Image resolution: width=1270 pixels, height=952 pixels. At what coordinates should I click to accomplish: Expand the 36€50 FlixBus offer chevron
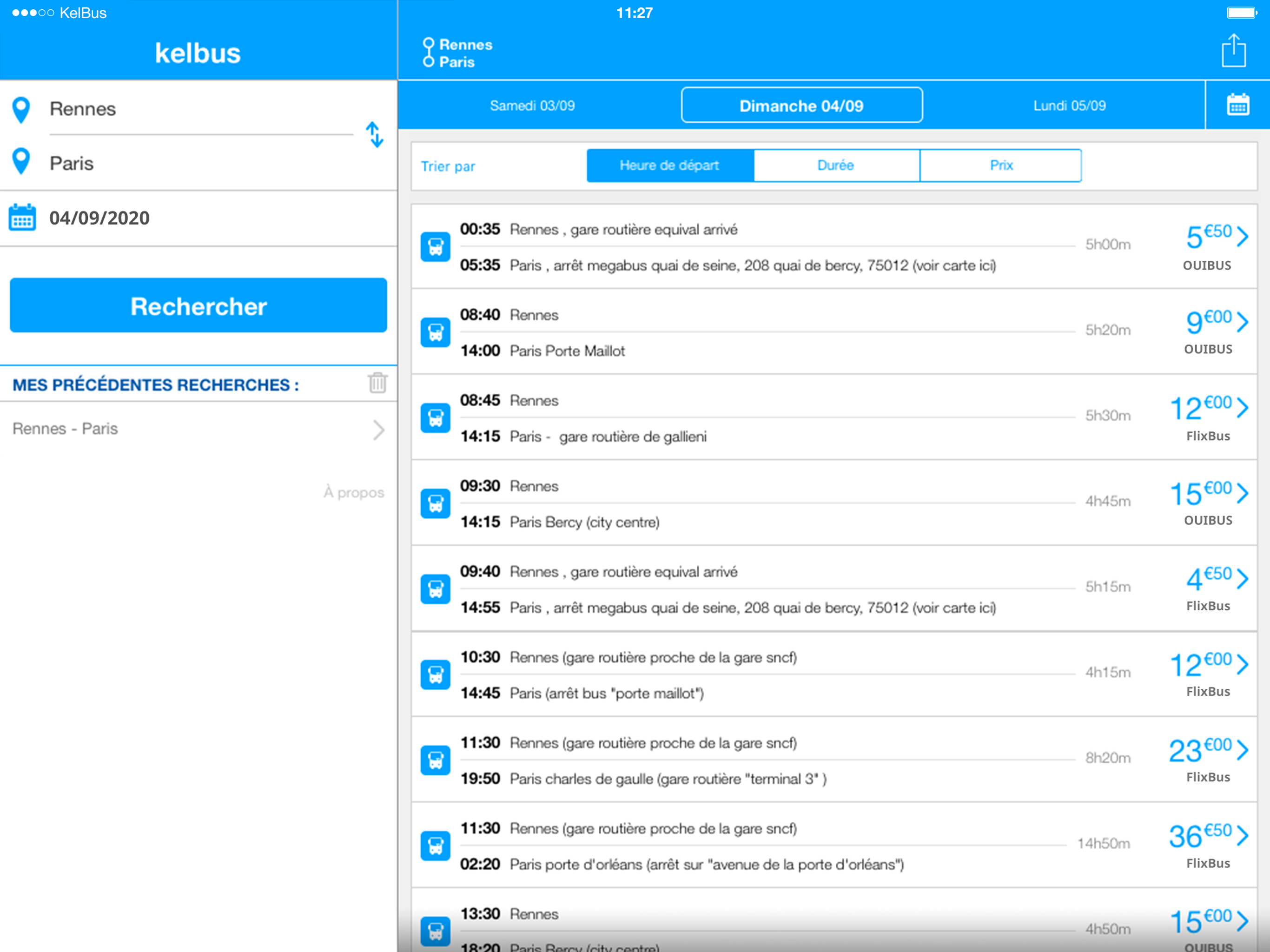click(1243, 835)
